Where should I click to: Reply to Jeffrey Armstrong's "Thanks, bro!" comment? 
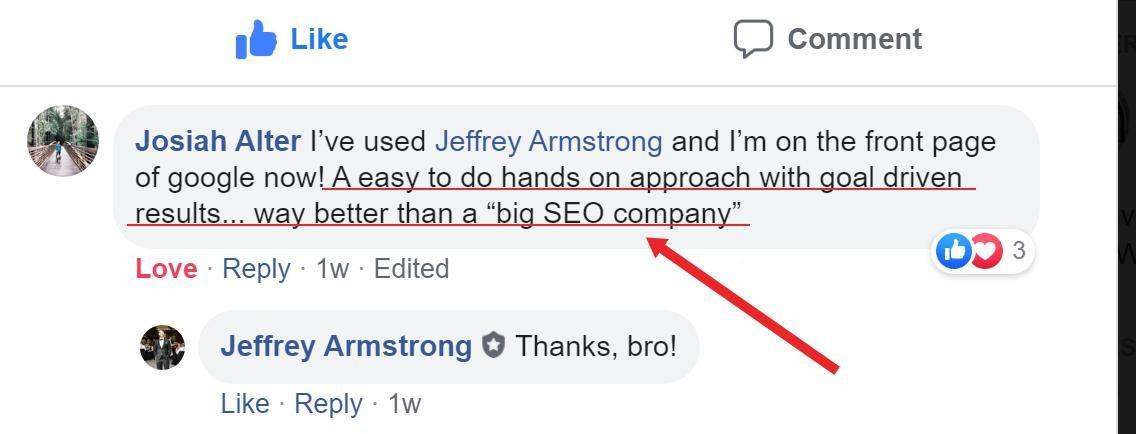pos(329,404)
